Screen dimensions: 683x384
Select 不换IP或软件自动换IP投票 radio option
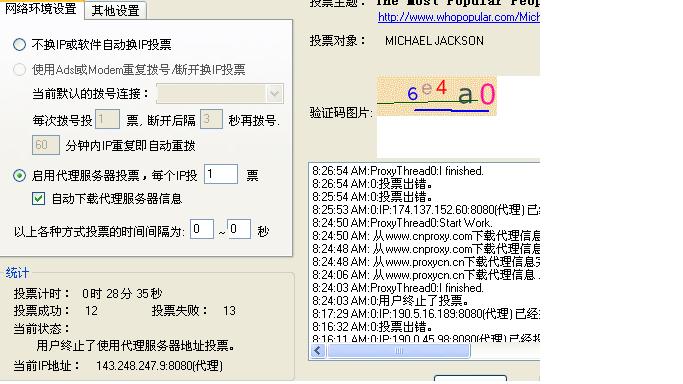pos(19,44)
